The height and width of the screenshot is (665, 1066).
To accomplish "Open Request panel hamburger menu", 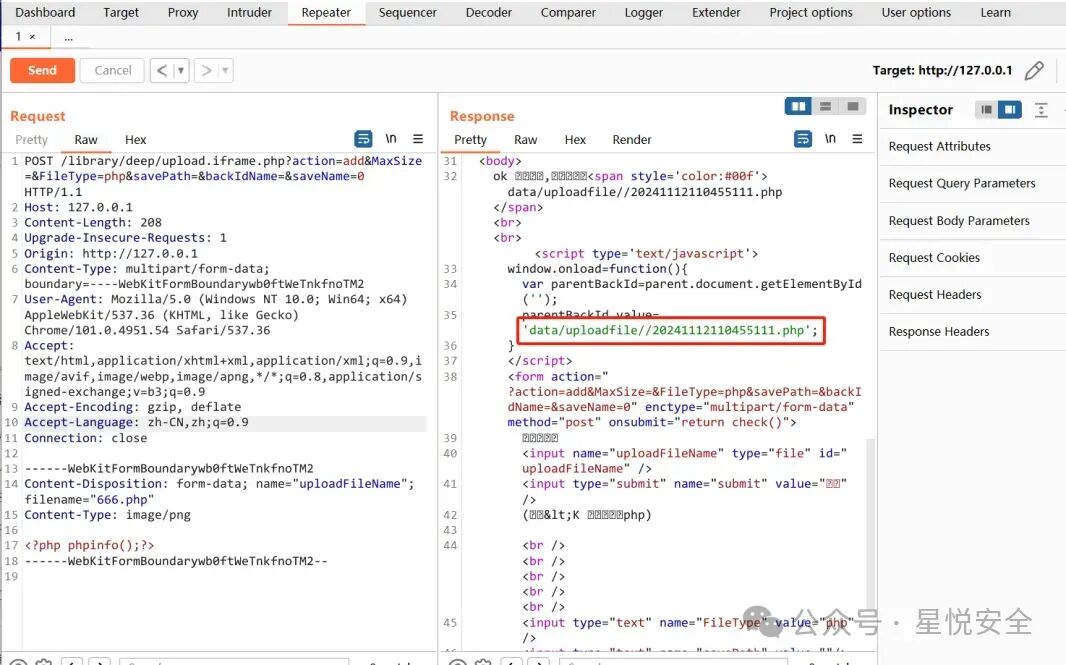I will point(417,139).
